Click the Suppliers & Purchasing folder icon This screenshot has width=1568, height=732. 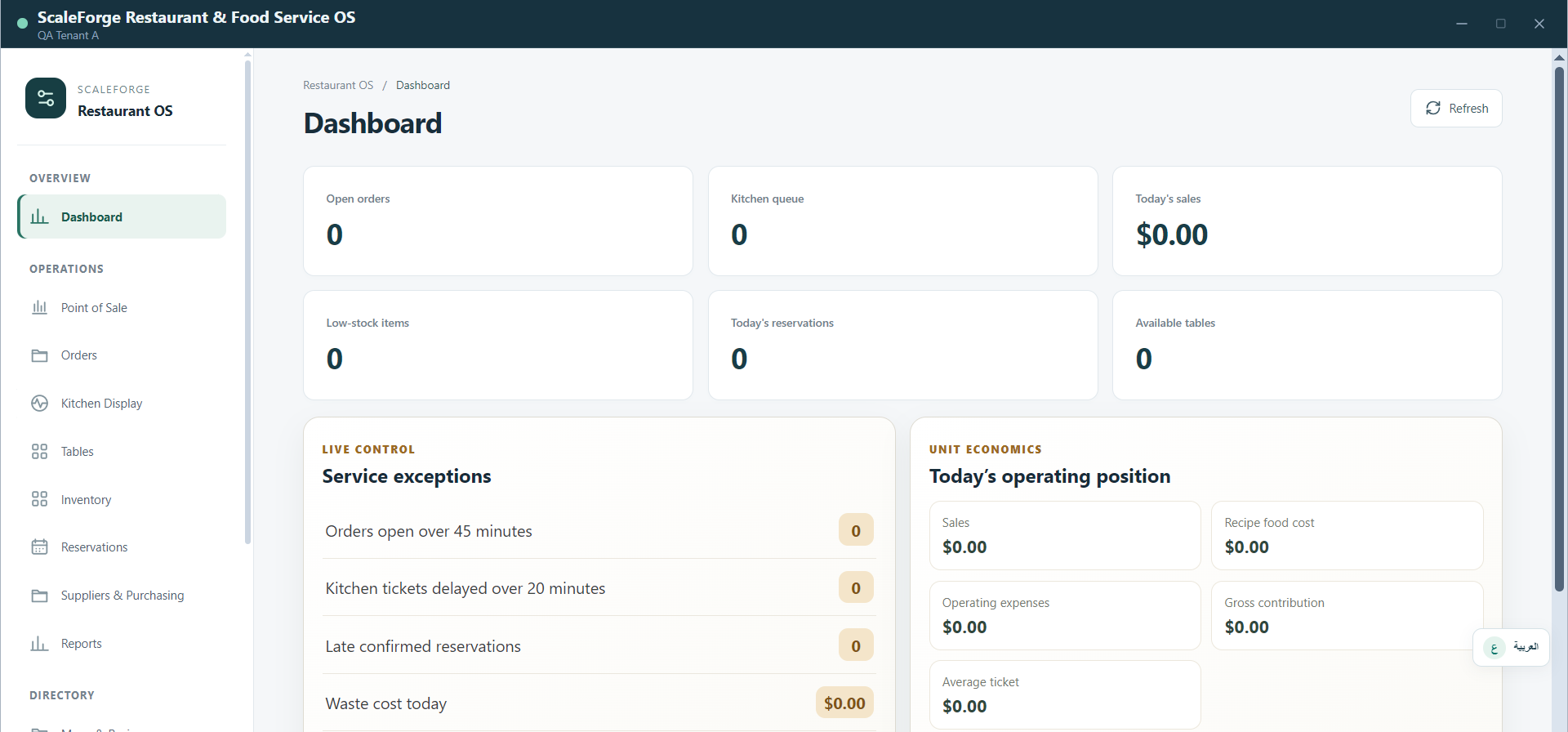point(39,596)
